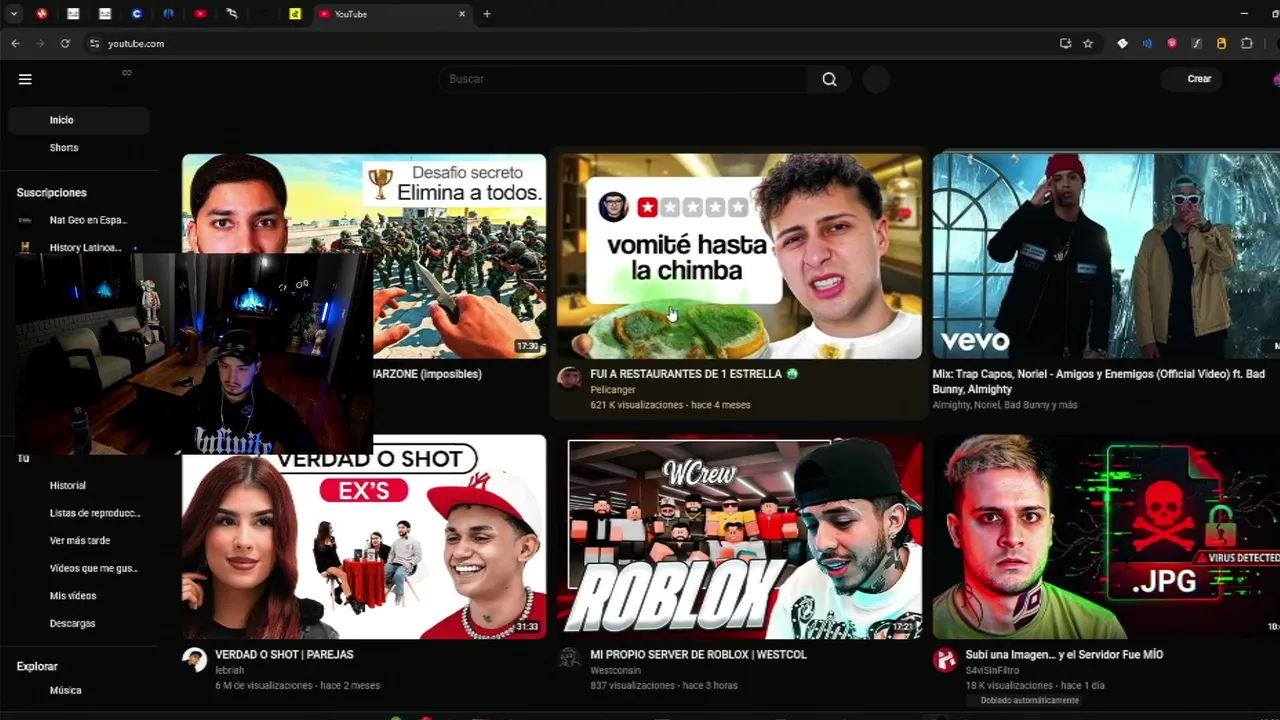Play the WCrew ROBLOX thumbnail
The height and width of the screenshot is (720, 1280).
(740, 537)
